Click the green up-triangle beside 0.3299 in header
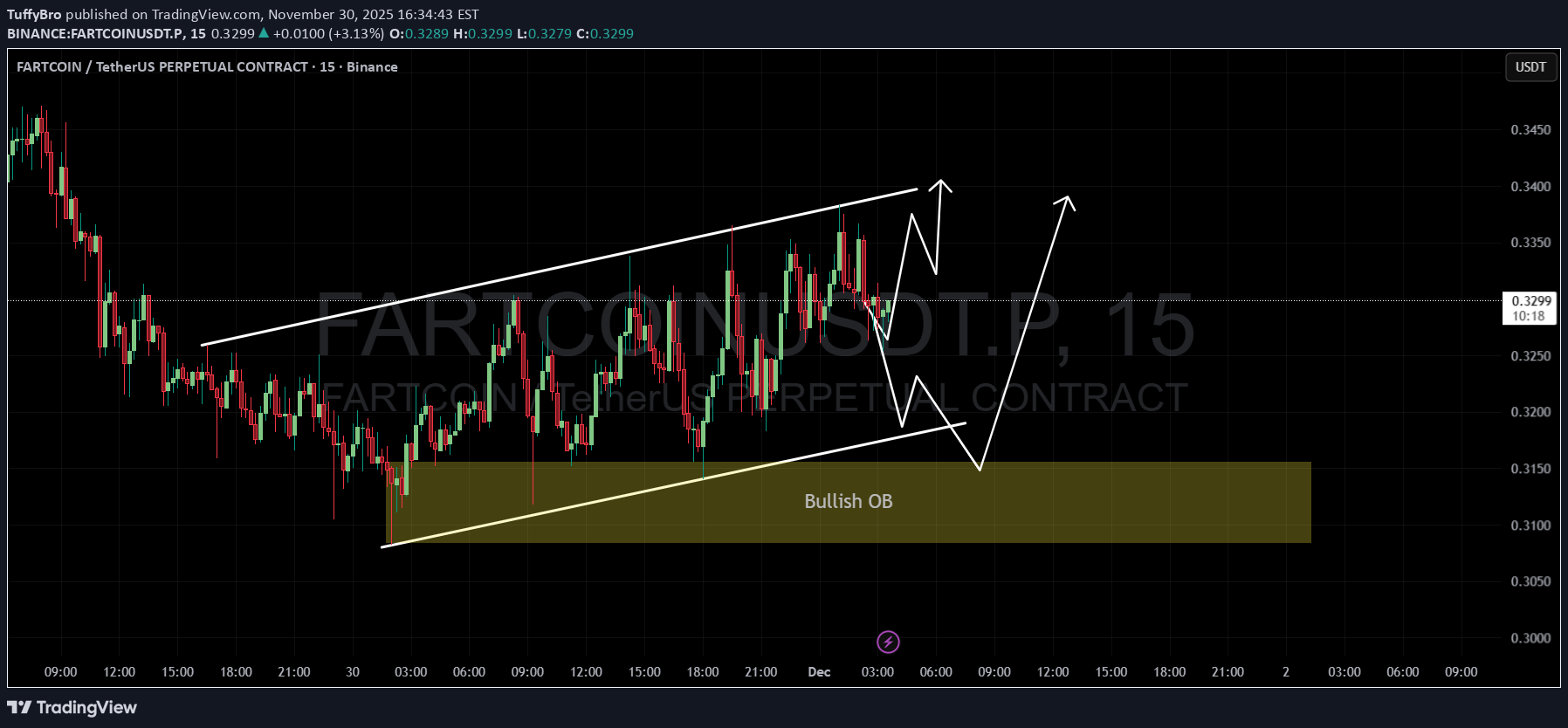The image size is (1568, 728). click(x=264, y=33)
